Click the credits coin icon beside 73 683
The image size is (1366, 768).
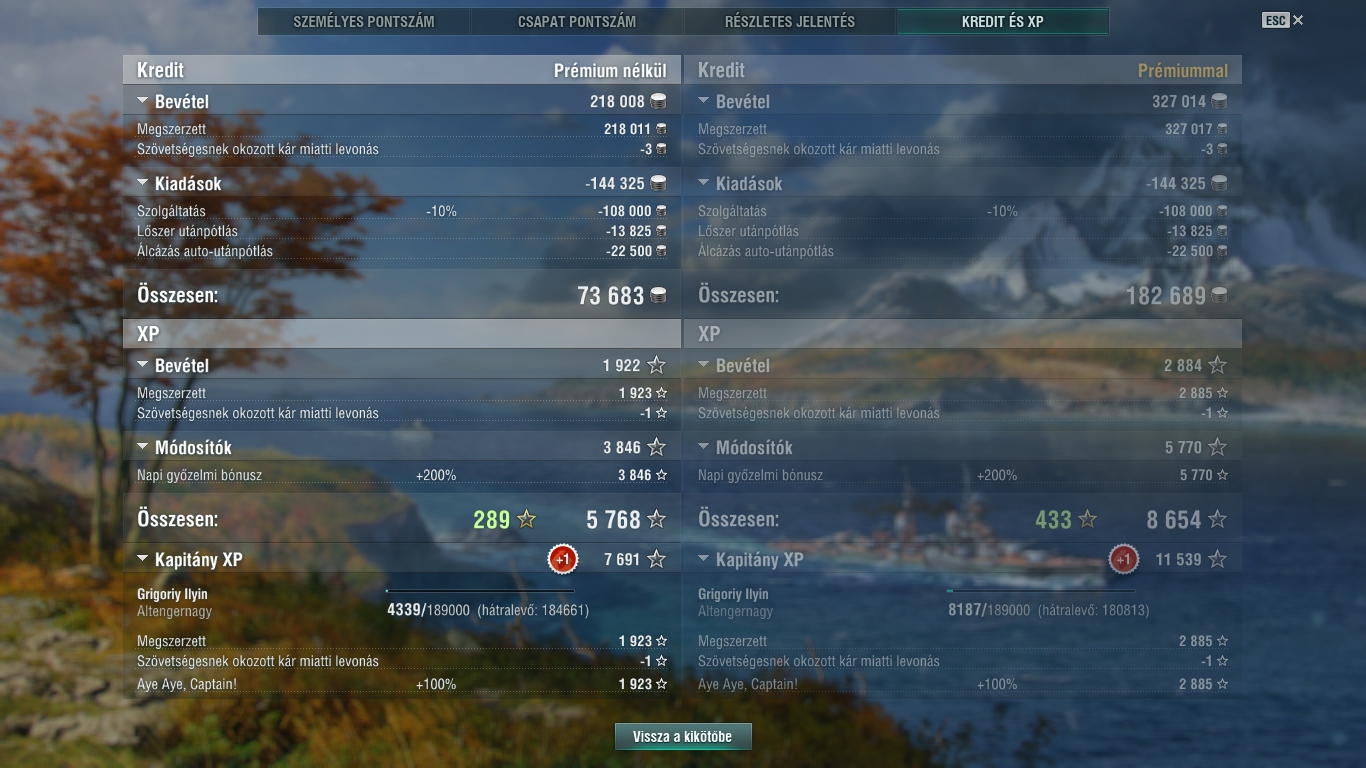[x=658, y=295]
